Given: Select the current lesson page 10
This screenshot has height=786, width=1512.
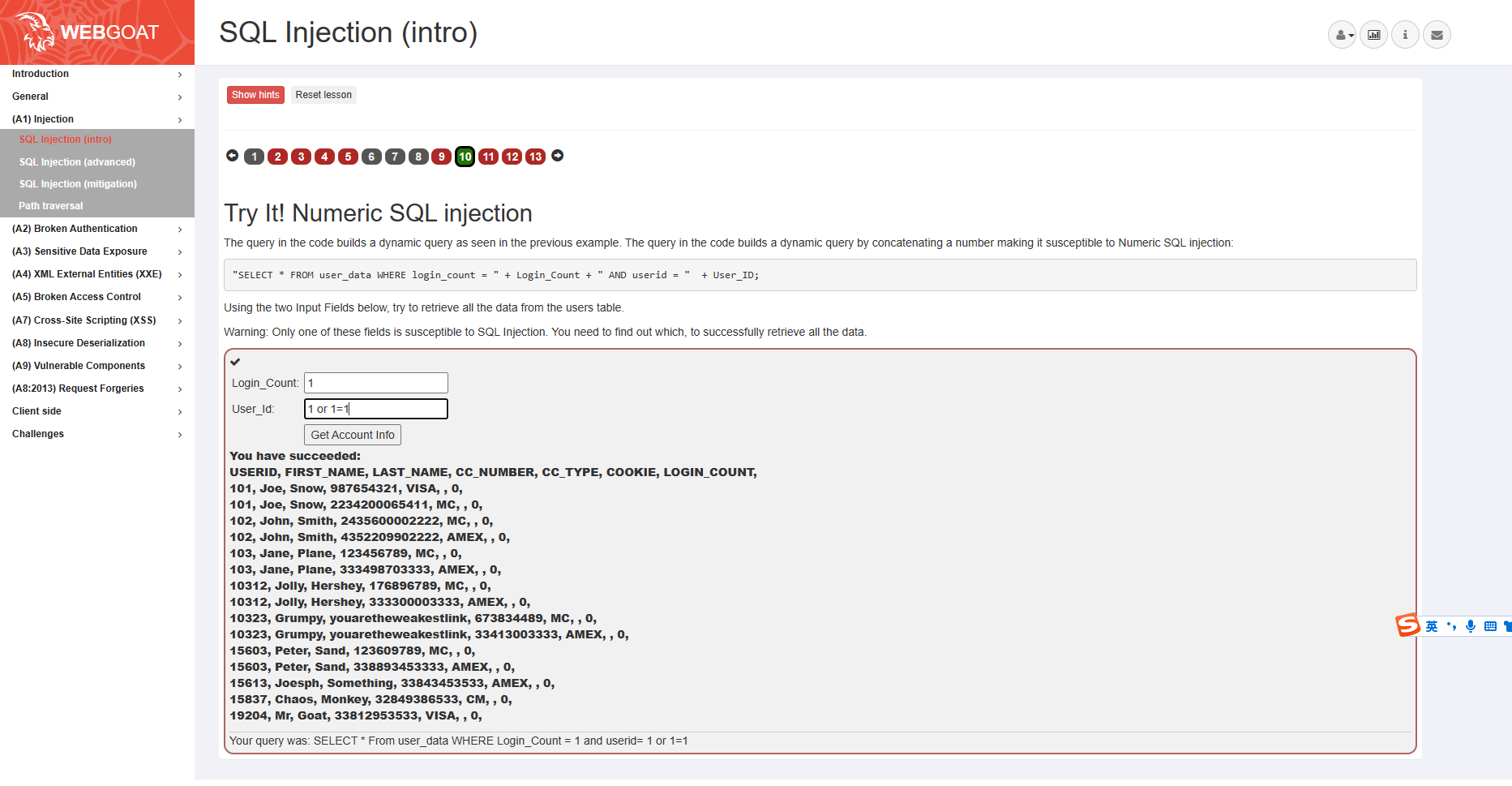Looking at the screenshot, I should click(x=465, y=157).
